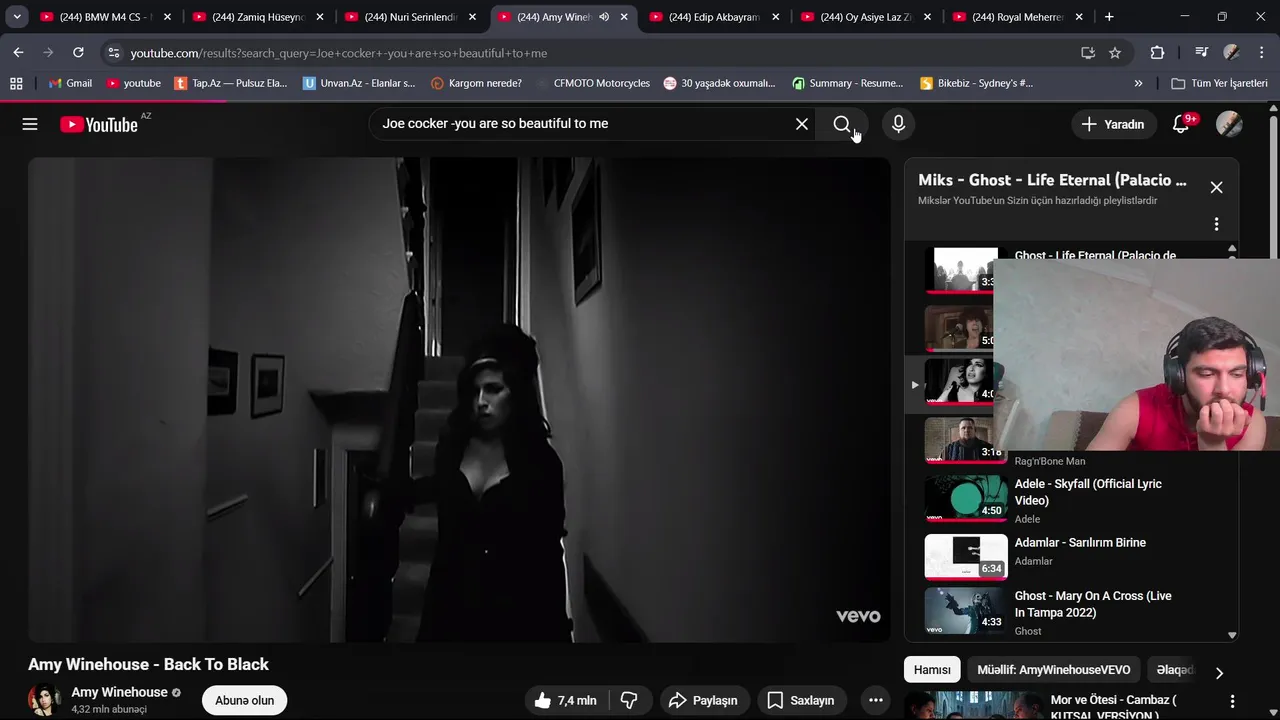
Task: Open the Unvan.Az bookmark
Action: (359, 83)
